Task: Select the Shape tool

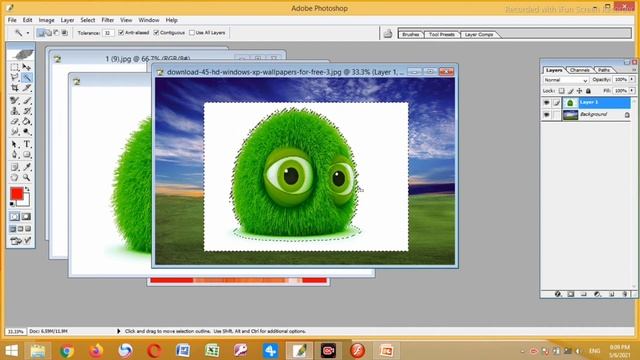Action: click(x=27, y=155)
